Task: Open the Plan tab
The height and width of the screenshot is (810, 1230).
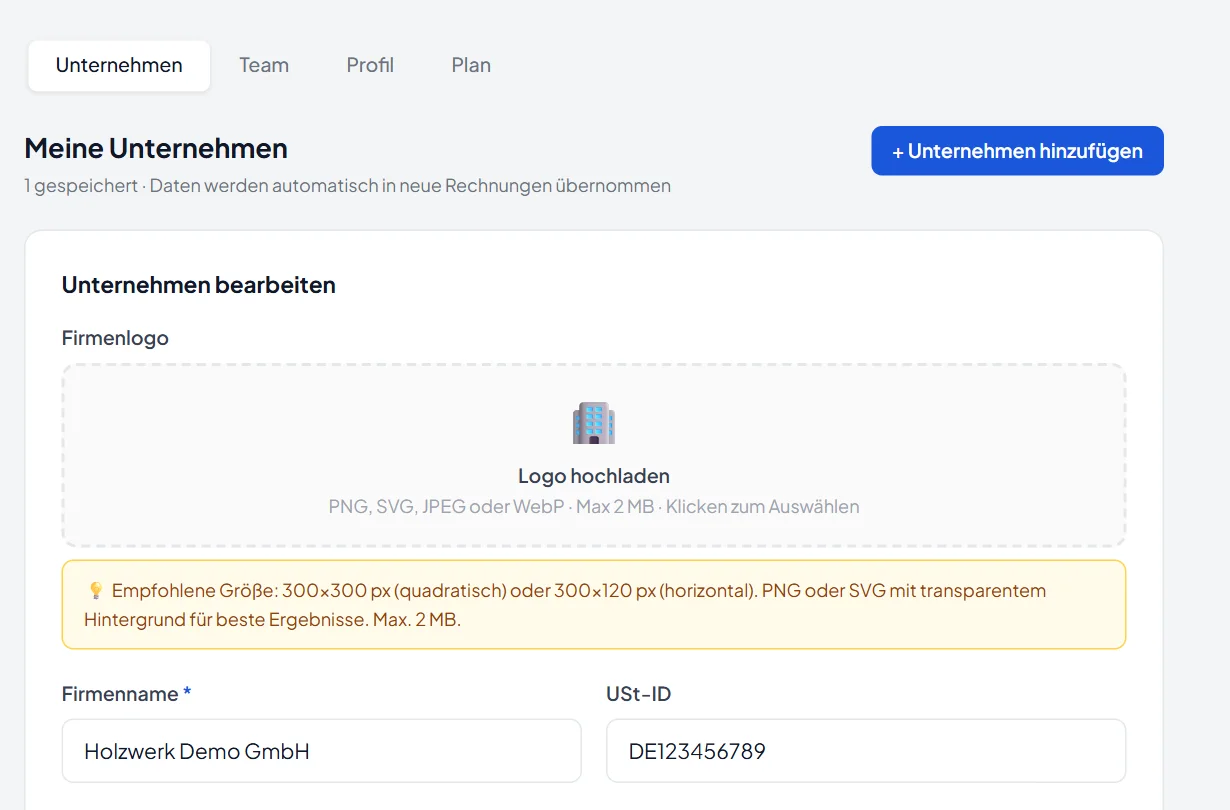Action: [471, 66]
